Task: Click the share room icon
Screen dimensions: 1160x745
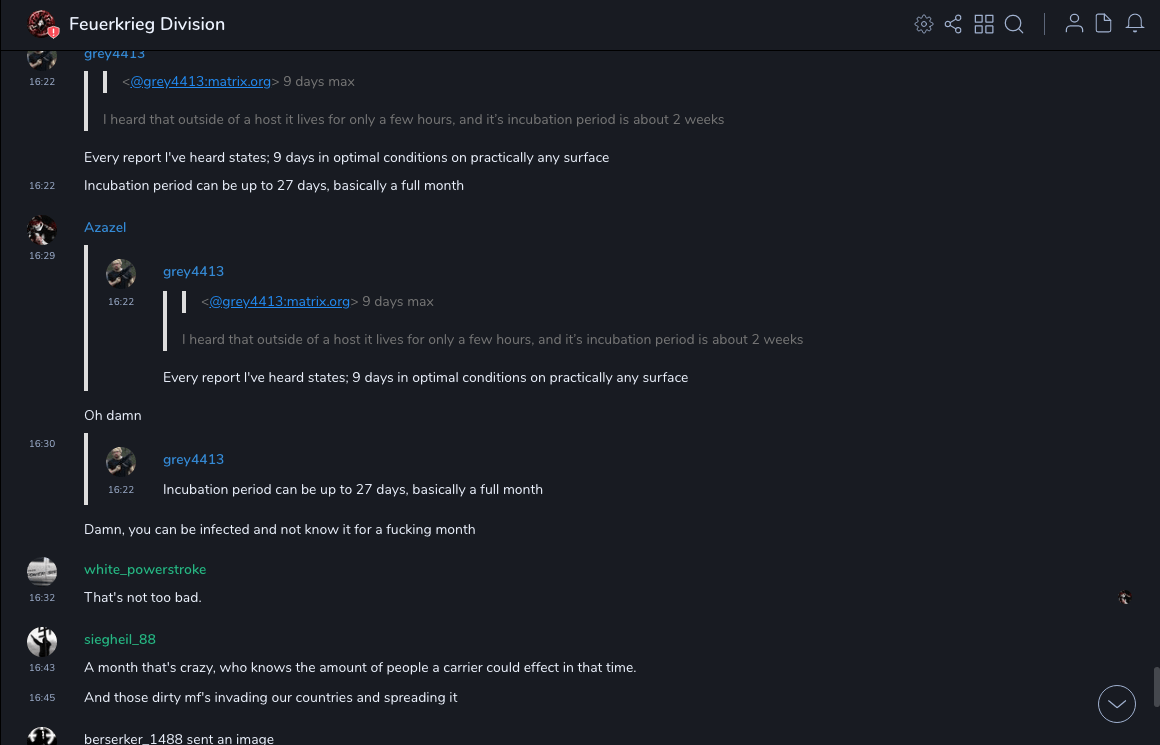Action: [953, 24]
